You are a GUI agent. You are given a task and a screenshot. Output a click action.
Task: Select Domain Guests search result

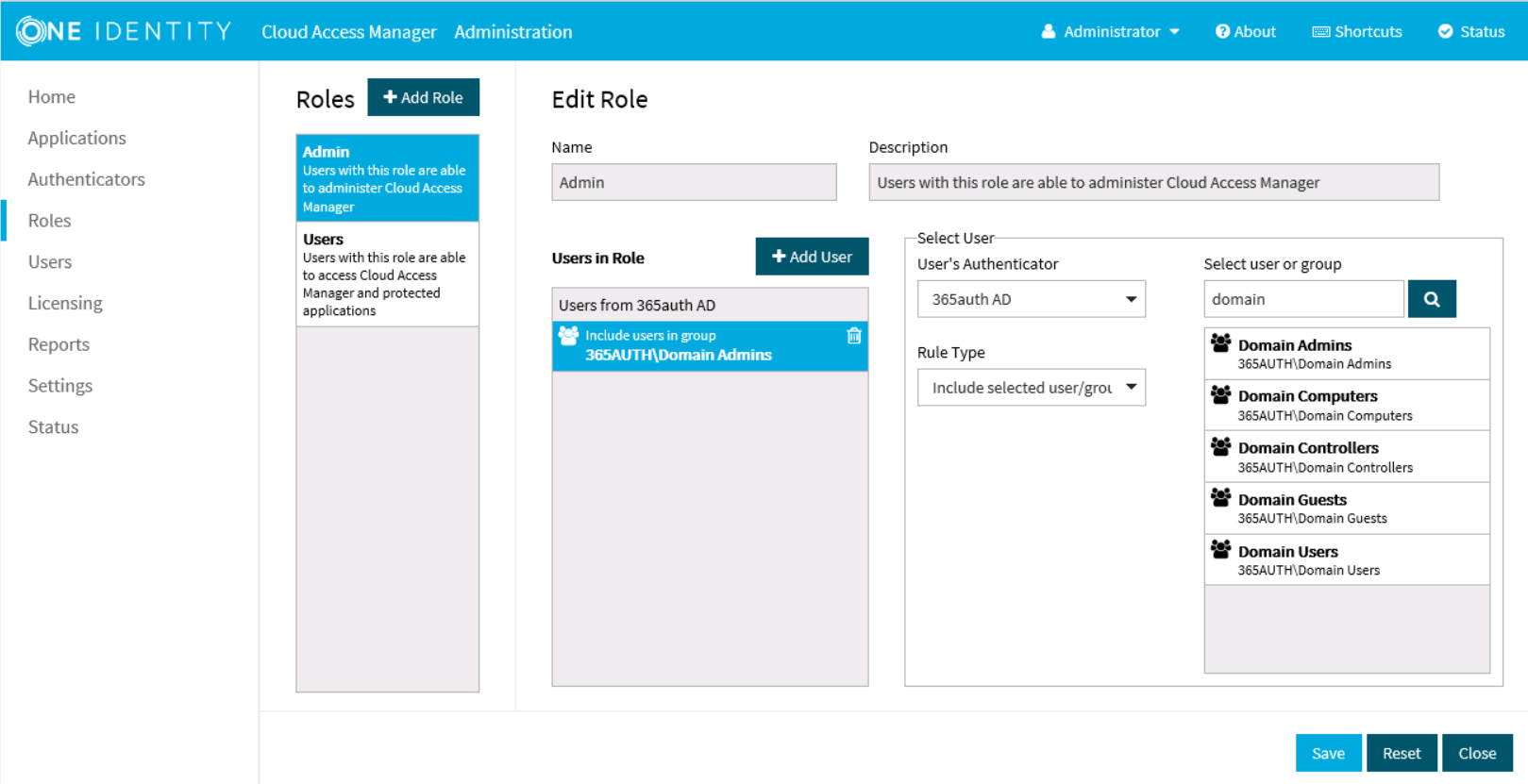click(1347, 509)
